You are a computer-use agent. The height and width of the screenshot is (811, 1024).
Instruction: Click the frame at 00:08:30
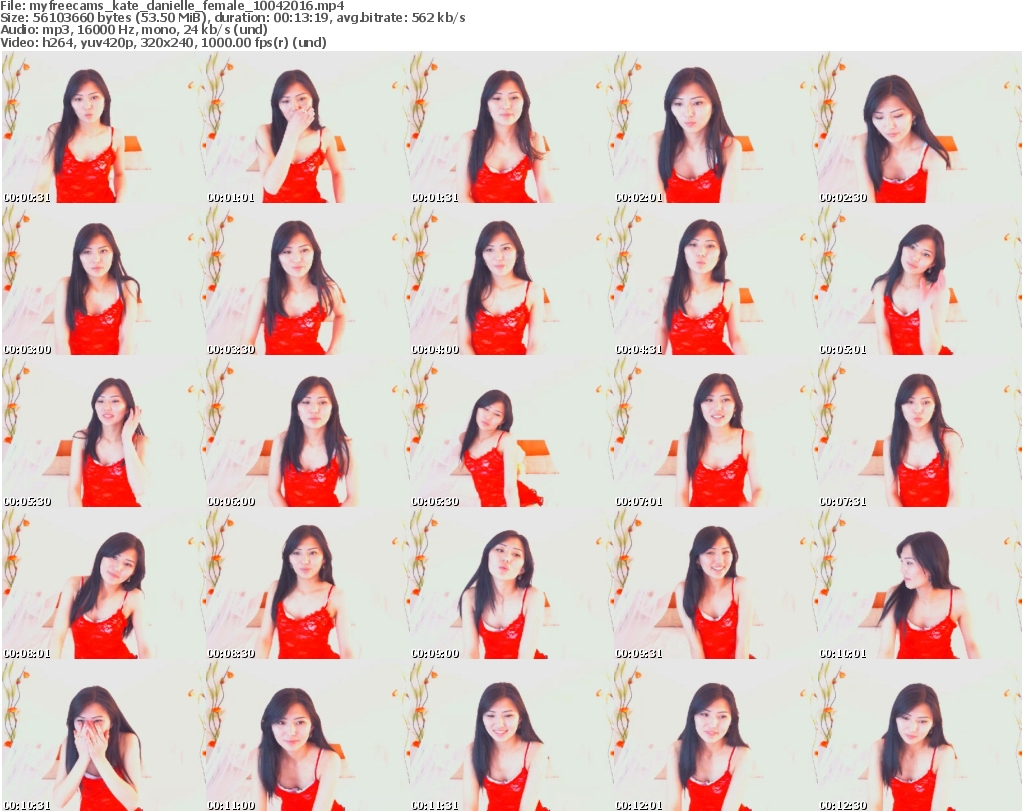pyautogui.click(x=307, y=584)
